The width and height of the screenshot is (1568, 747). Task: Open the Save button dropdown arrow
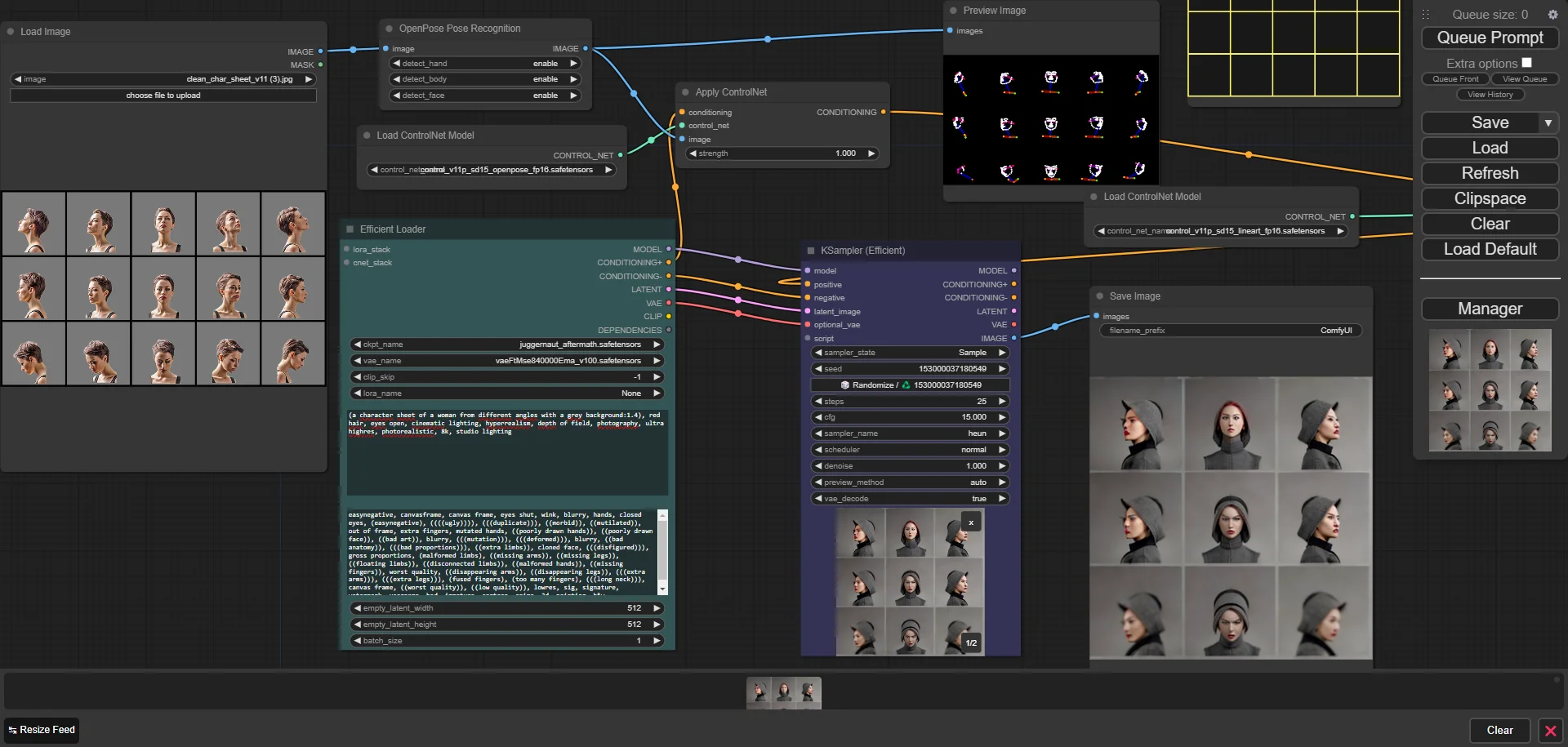tap(1548, 123)
